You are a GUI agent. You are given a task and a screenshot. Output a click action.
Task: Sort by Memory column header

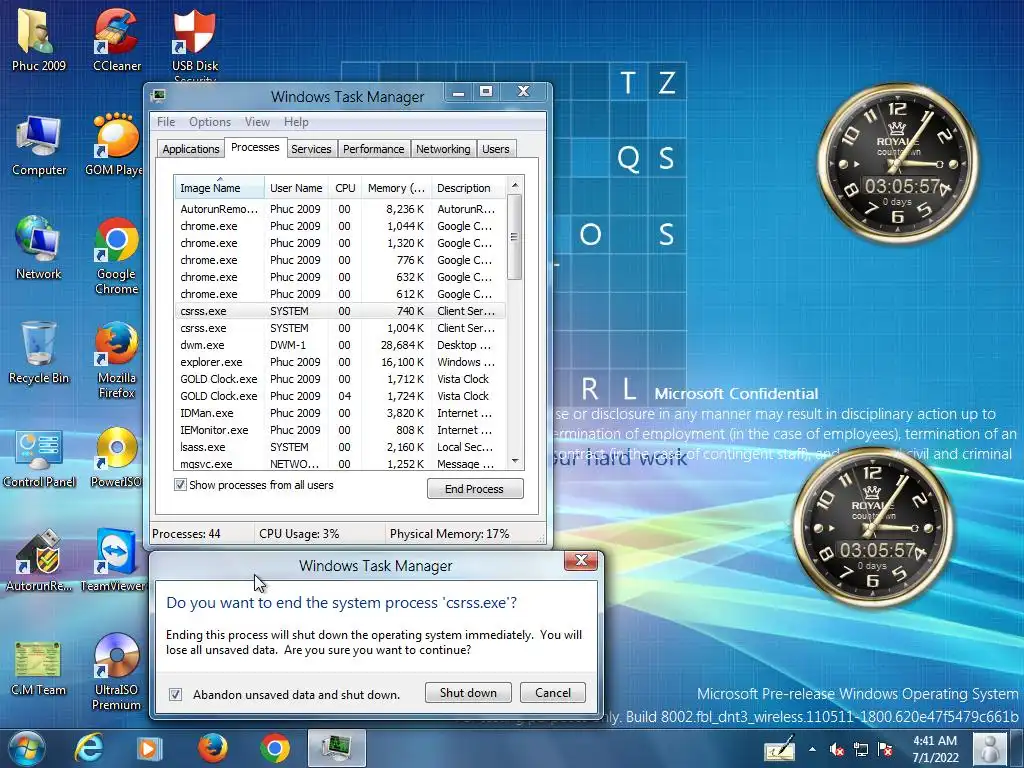click(x=396, y=188)
